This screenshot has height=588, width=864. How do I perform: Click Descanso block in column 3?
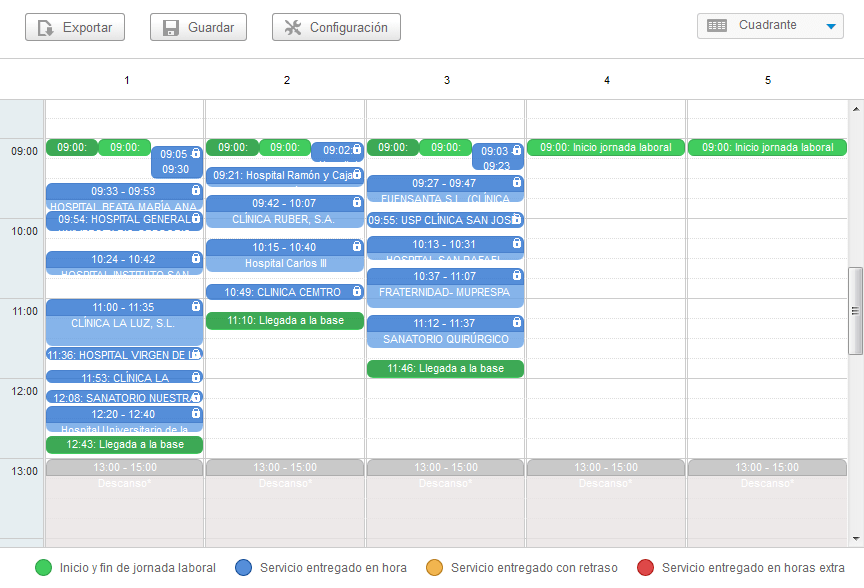tap(445, 503)
